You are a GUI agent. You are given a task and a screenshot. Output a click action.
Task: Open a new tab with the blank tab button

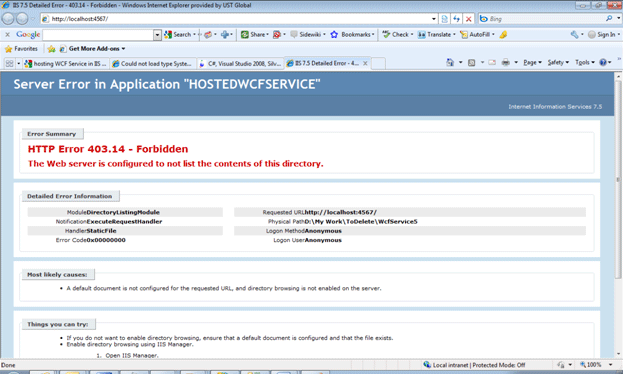[378, 64]
